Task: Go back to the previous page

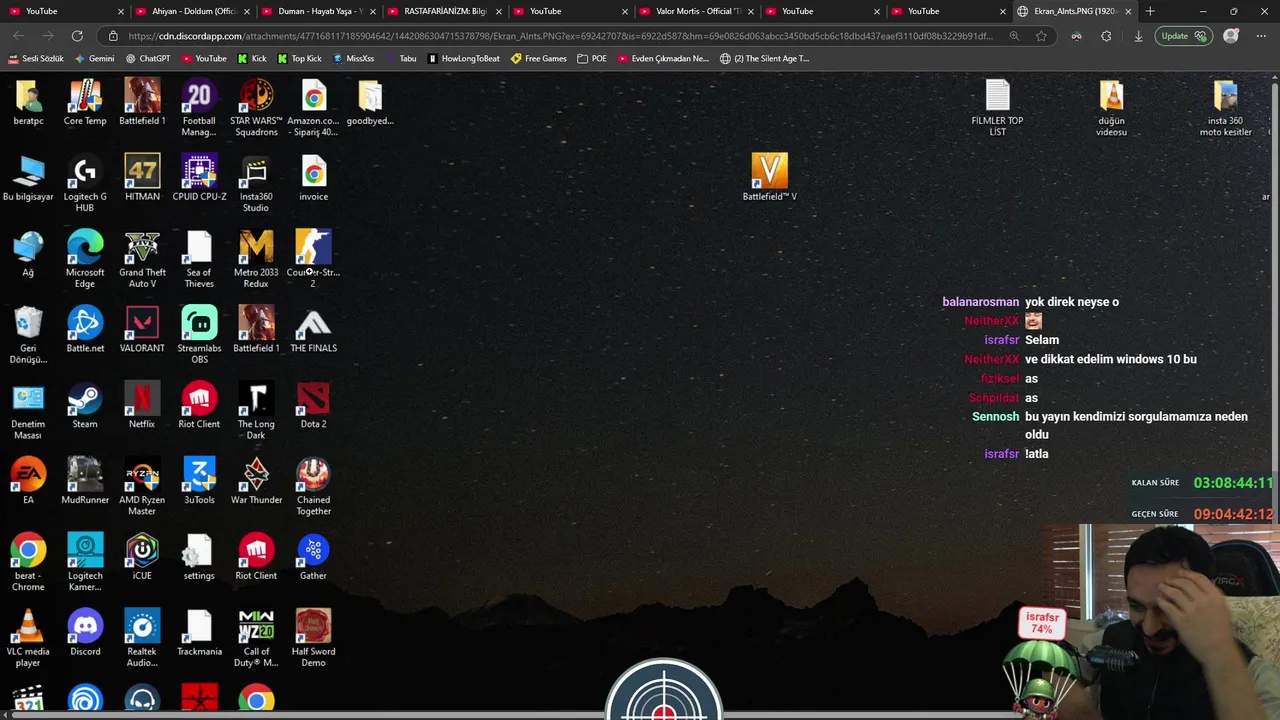Action: point(19,36)
